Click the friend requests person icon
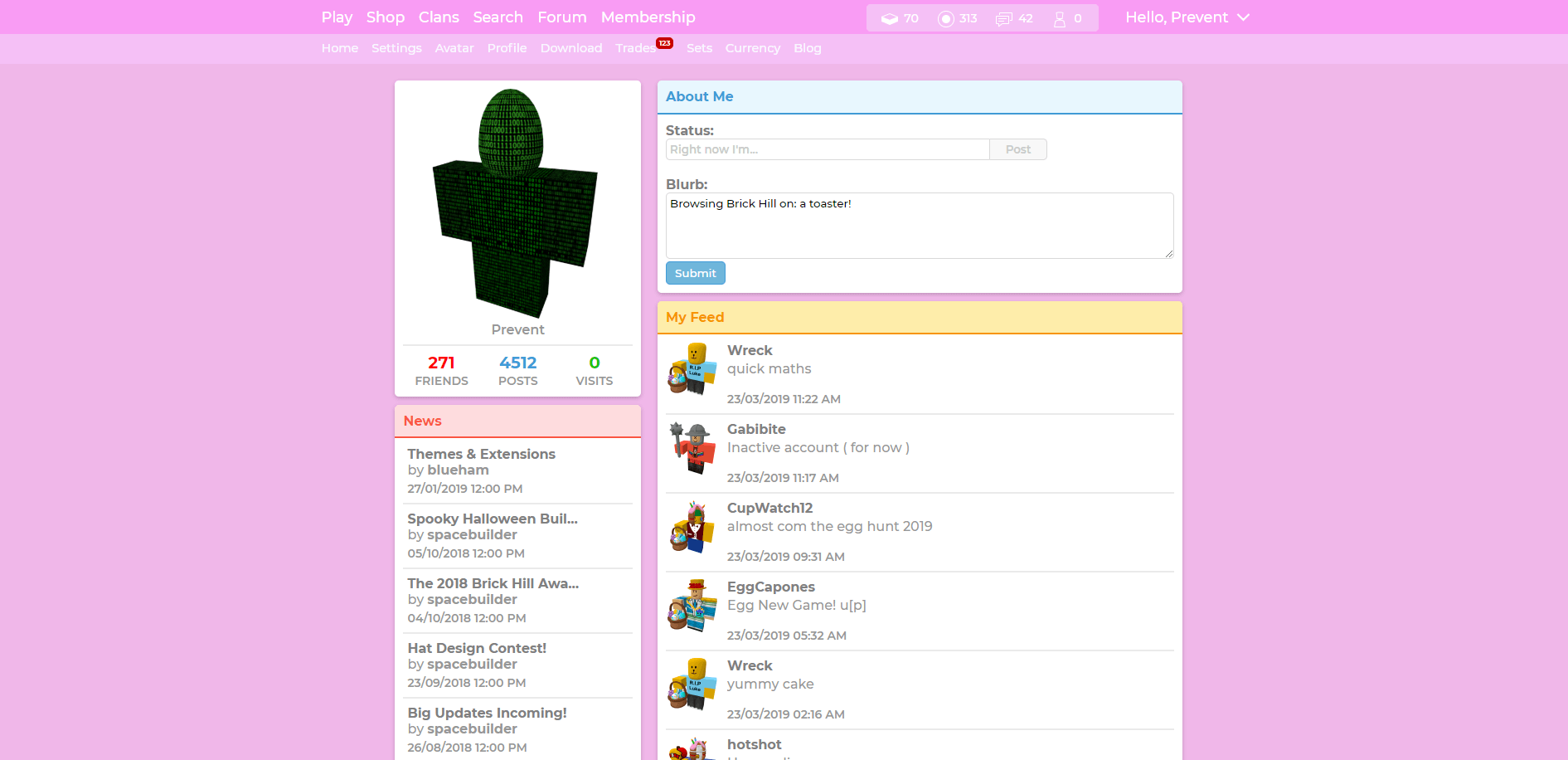 (1060, 17)
